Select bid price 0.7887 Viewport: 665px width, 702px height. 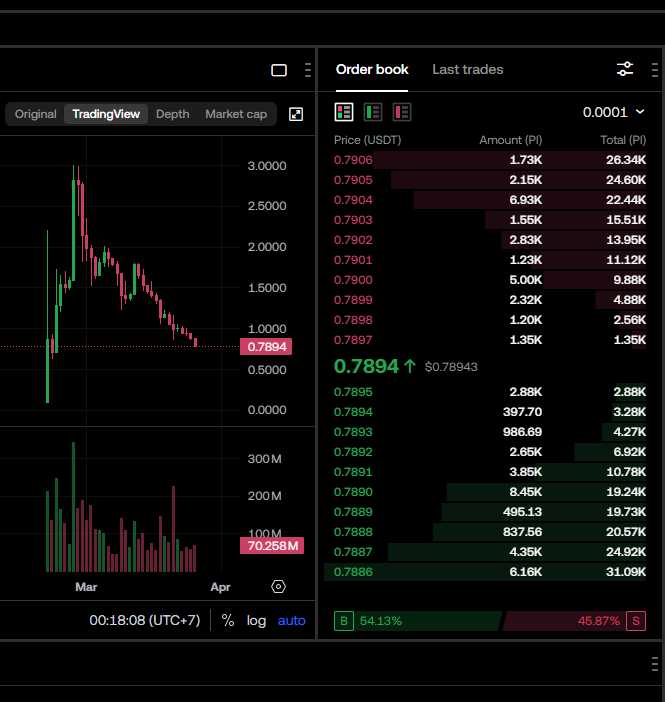[x=353, y=552]
